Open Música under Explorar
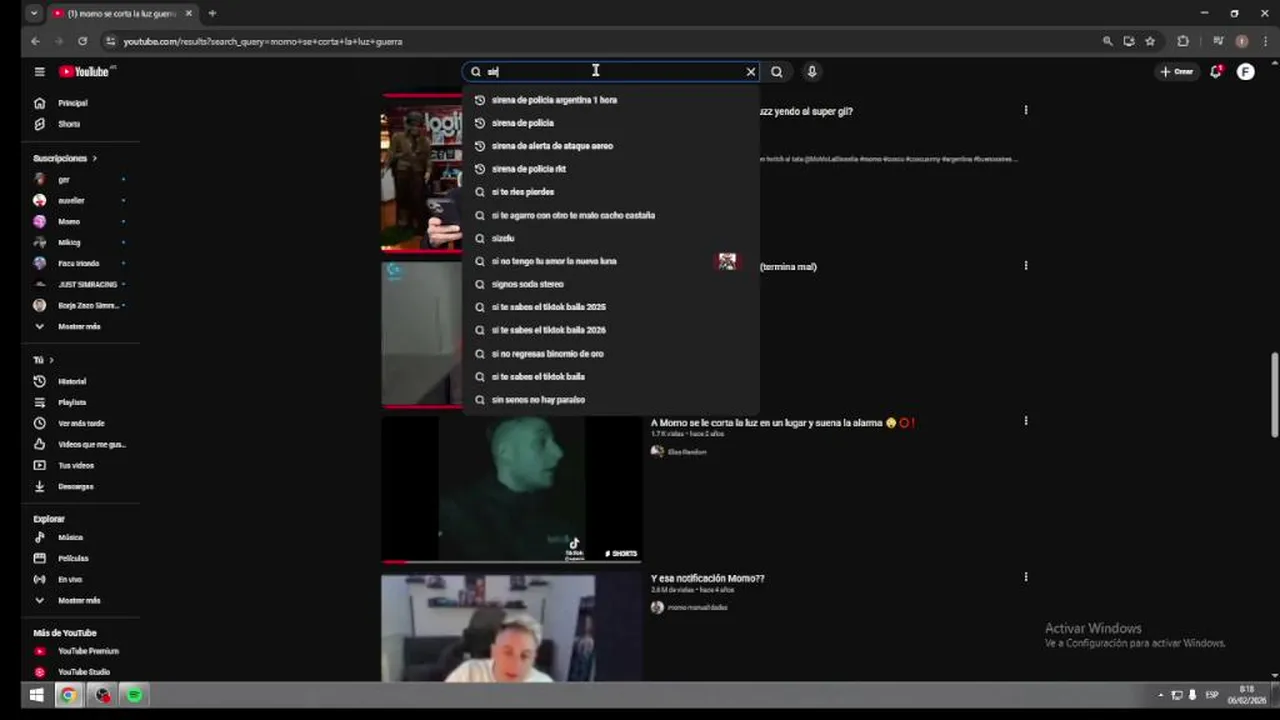The width and height of the screenshot is (1280, 720). pyautogui.click(x=70, y=538)
